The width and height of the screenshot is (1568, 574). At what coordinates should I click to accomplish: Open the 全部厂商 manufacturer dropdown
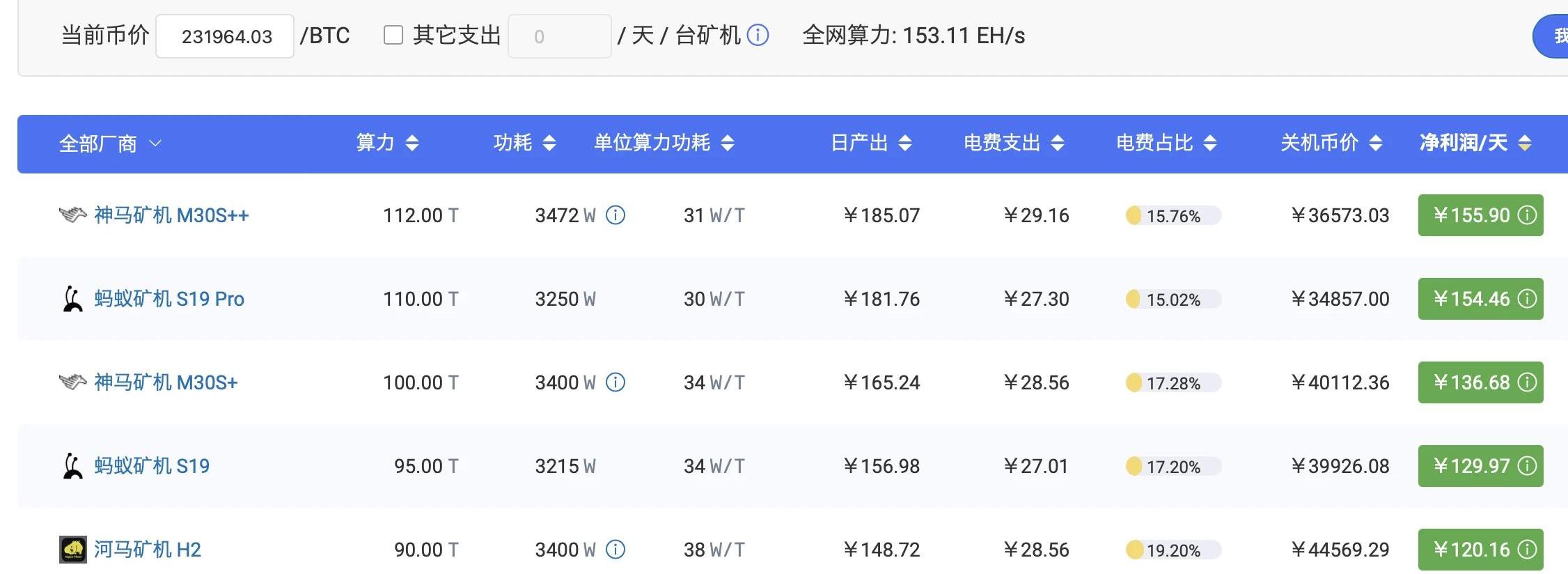pyautogui.click(x=110, y=143)
